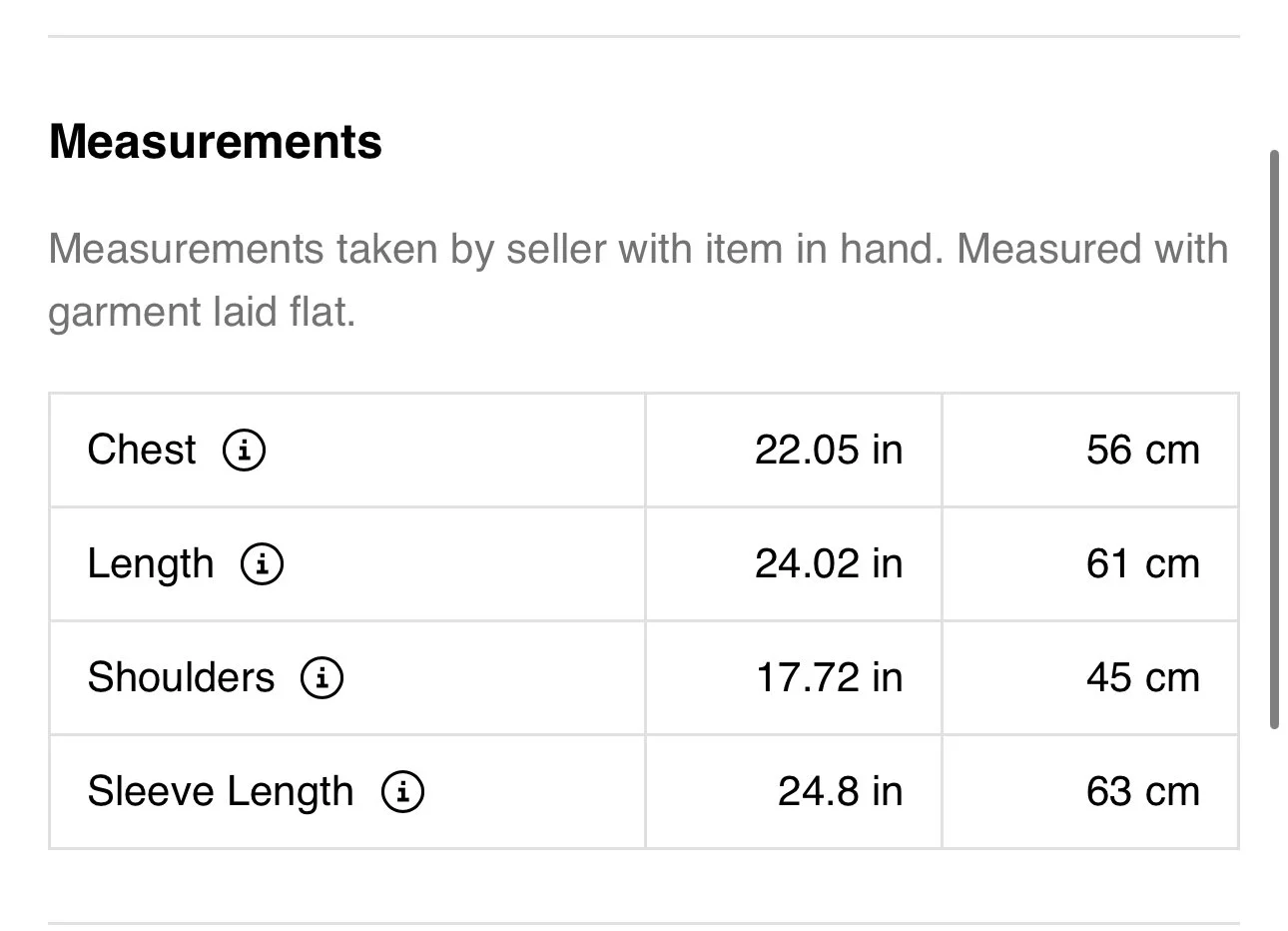This screenshot has height=931, width=1288.
Task: Select the 61 cm length value
Action: [x=1142, y=564]
